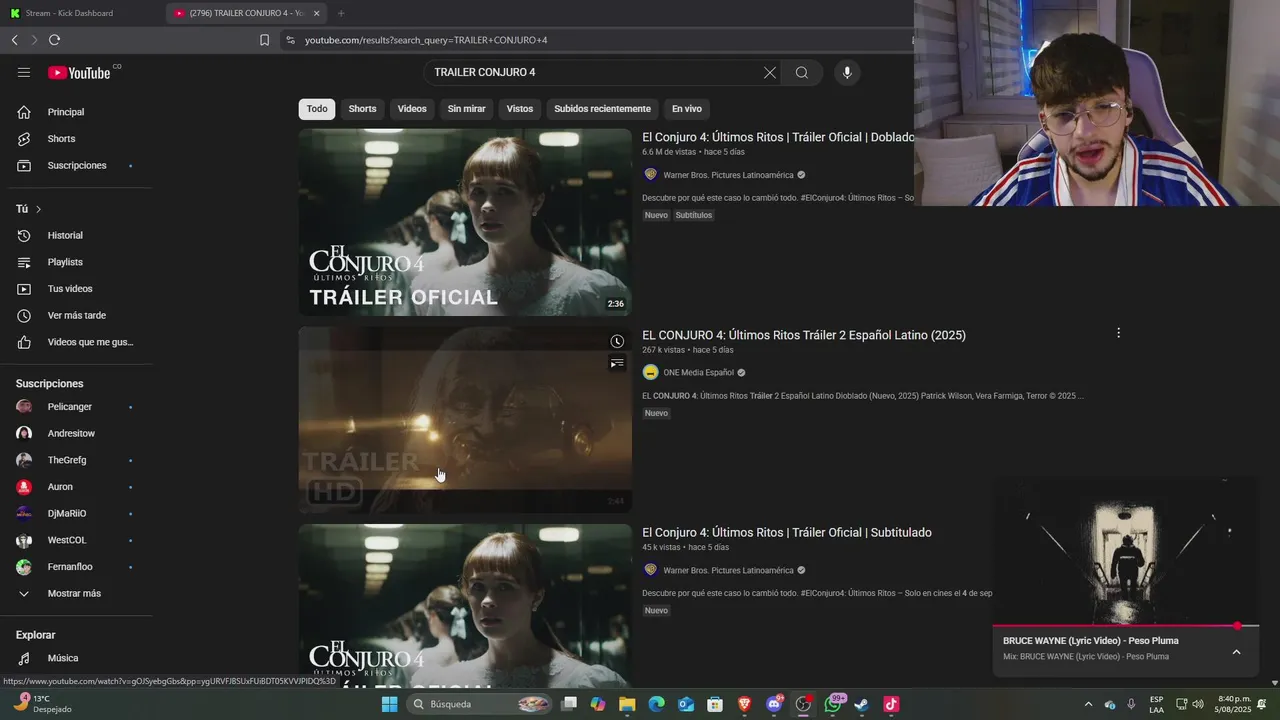Open options menu for Tráiler 2 Español Latino
Image resolution: width=1280 pixels, height=720 pixels.
[x=1118, y=333]
